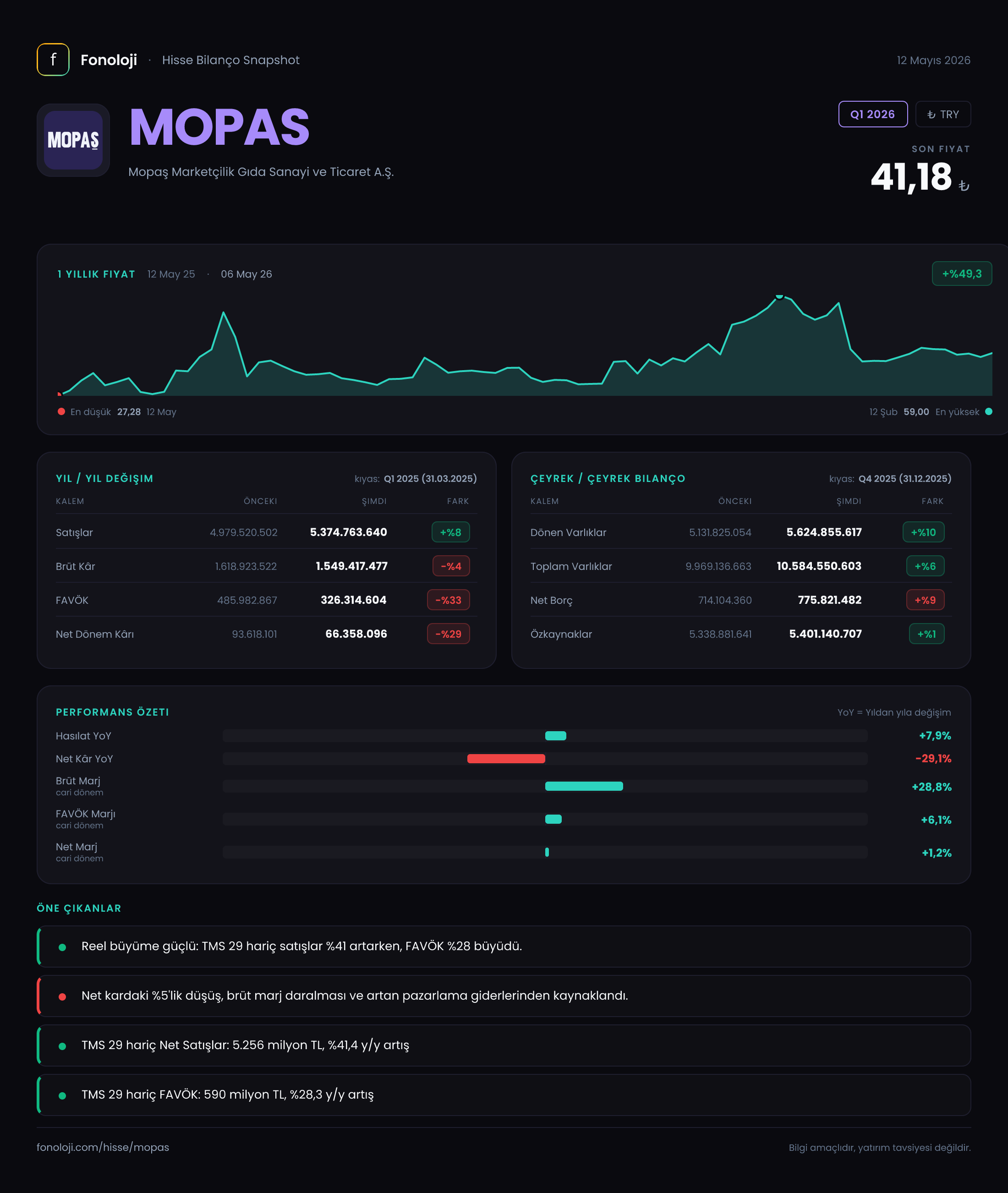Click the -29,1% Net Kâr YoY value
Screen dimensions: 1008x1193
933,759
